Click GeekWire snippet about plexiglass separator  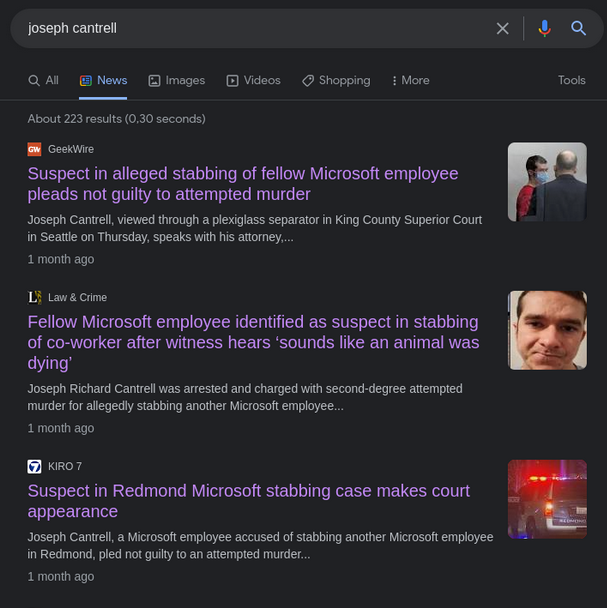254,228
